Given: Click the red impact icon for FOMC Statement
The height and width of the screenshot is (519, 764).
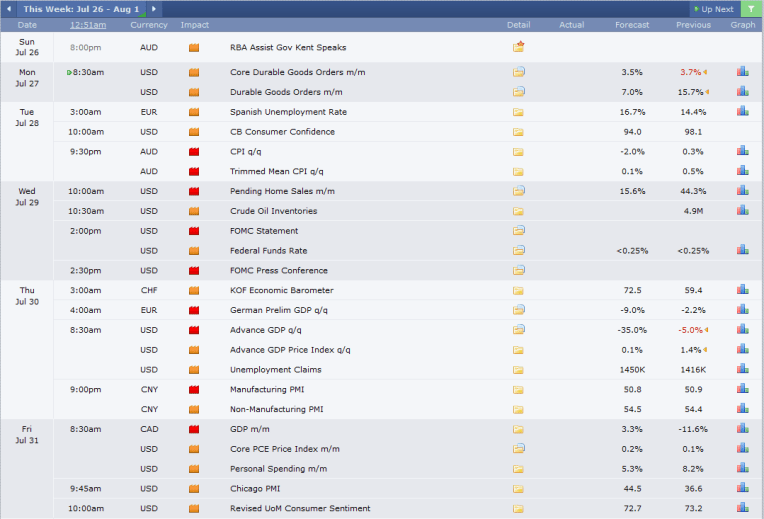Looking at the screenshot, I should pyautogui.click(x=194, y=231).
